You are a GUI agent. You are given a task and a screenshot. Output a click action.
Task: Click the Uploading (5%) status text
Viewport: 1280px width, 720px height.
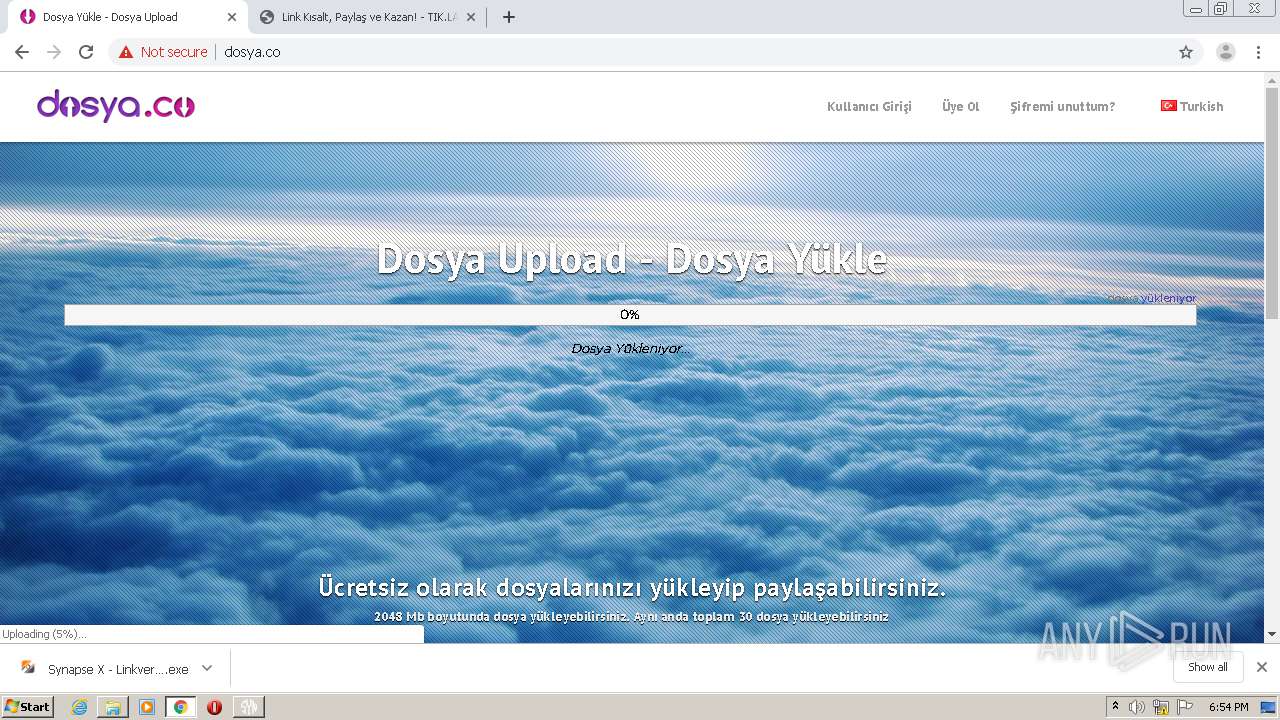(x=44, y=634)
